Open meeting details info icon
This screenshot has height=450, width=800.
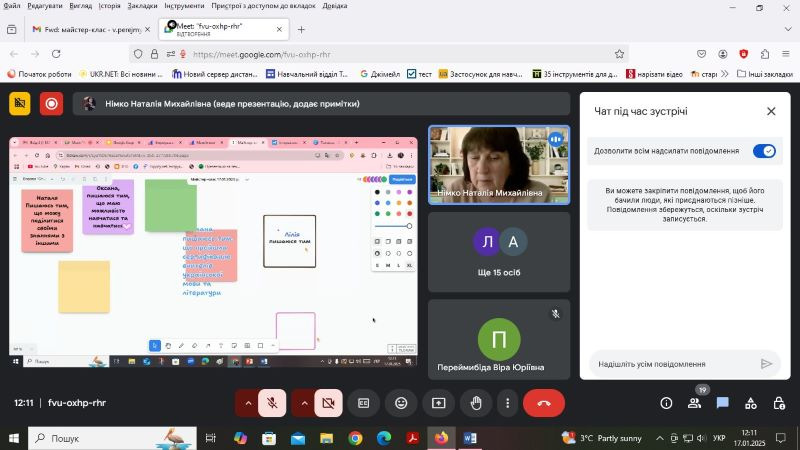(666, 403)
